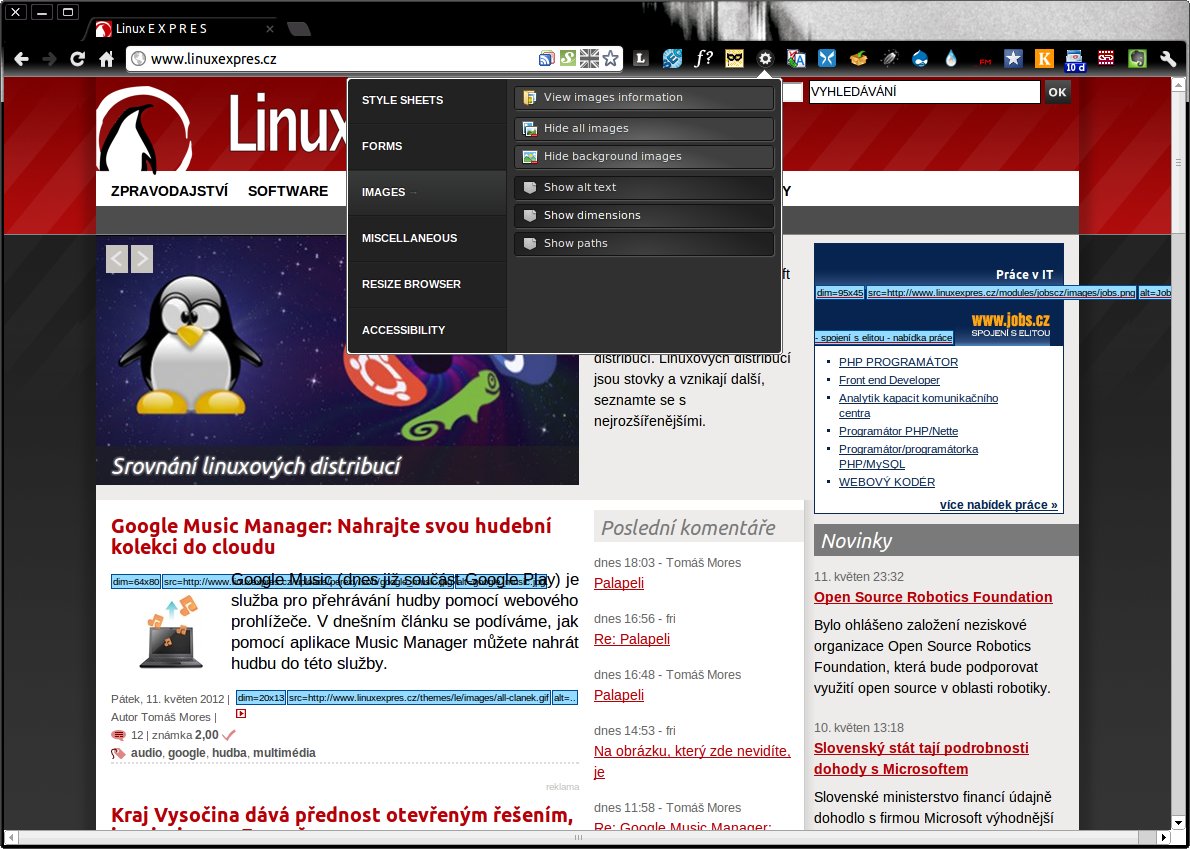This screenshot has width=1190, height=849.
Task: Open the SOFTWARE navigation menu item
Action: pos(288,191)
